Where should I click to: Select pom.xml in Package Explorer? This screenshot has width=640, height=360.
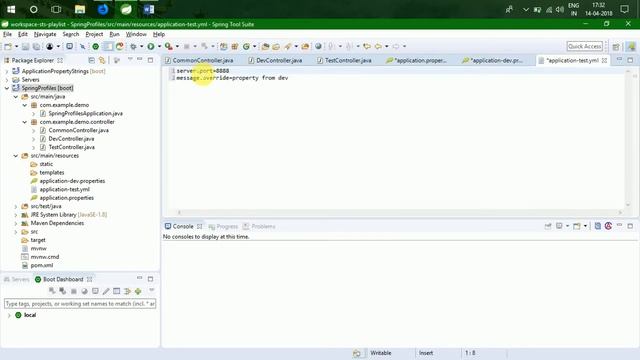pyautogui.click(x=42, y=265)
